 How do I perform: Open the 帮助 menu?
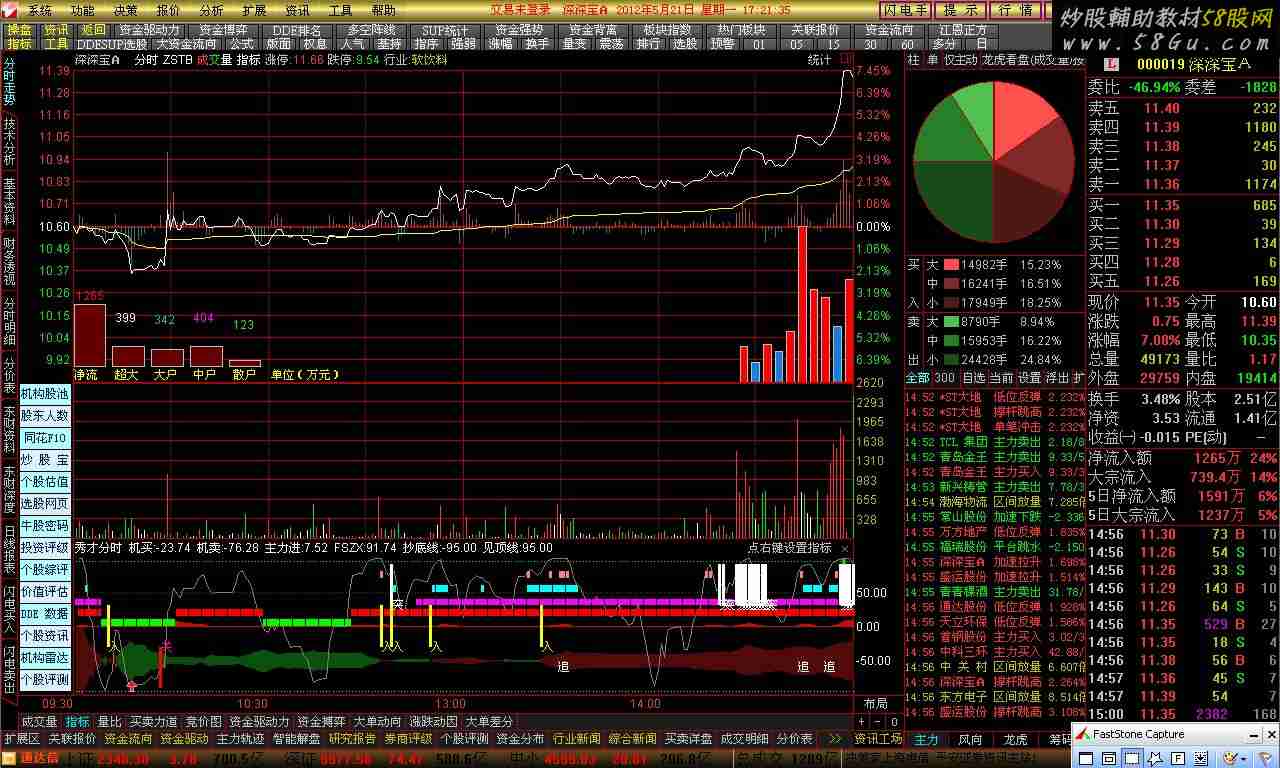click(x=384, y=10)
